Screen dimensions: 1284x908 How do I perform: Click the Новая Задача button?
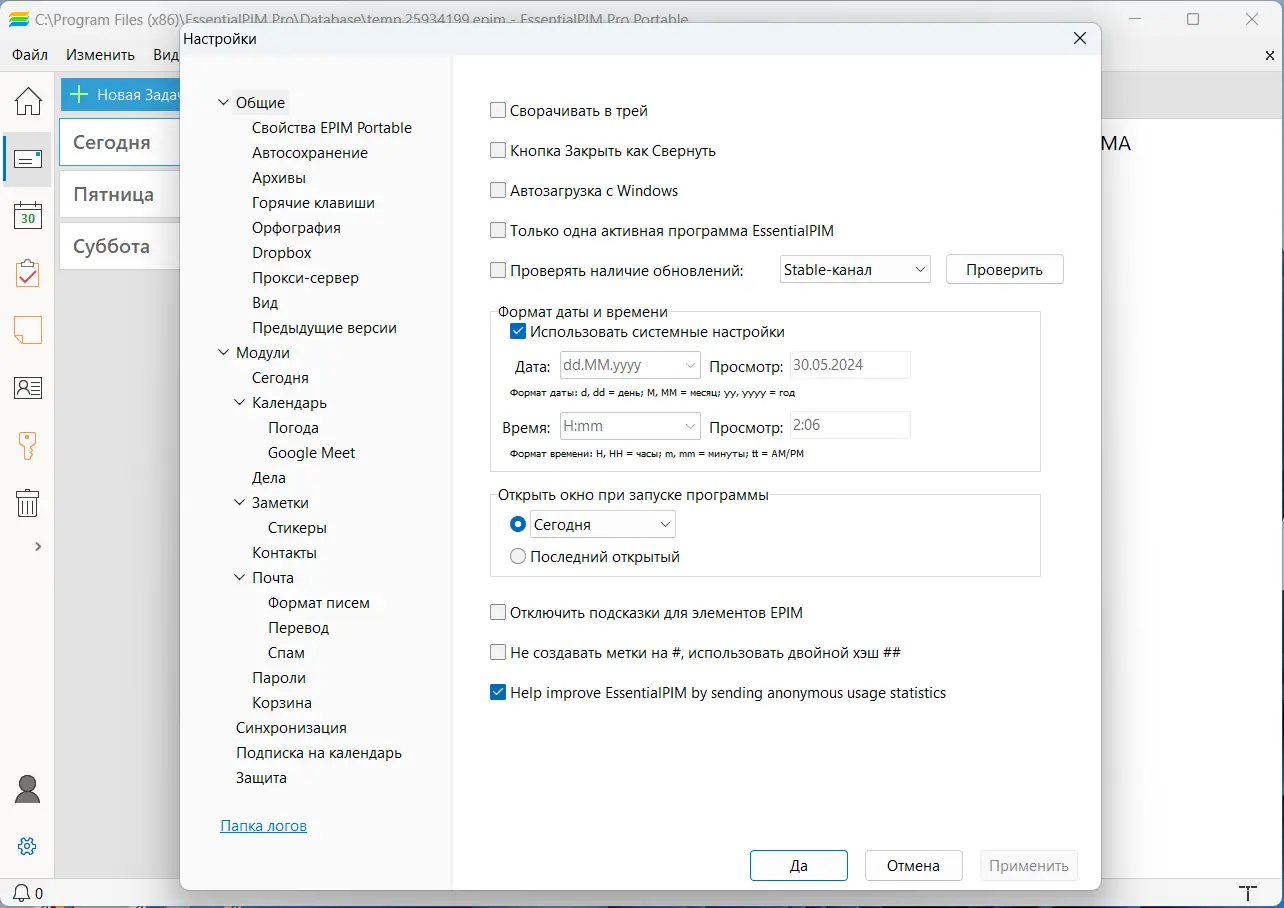(121, 95)
